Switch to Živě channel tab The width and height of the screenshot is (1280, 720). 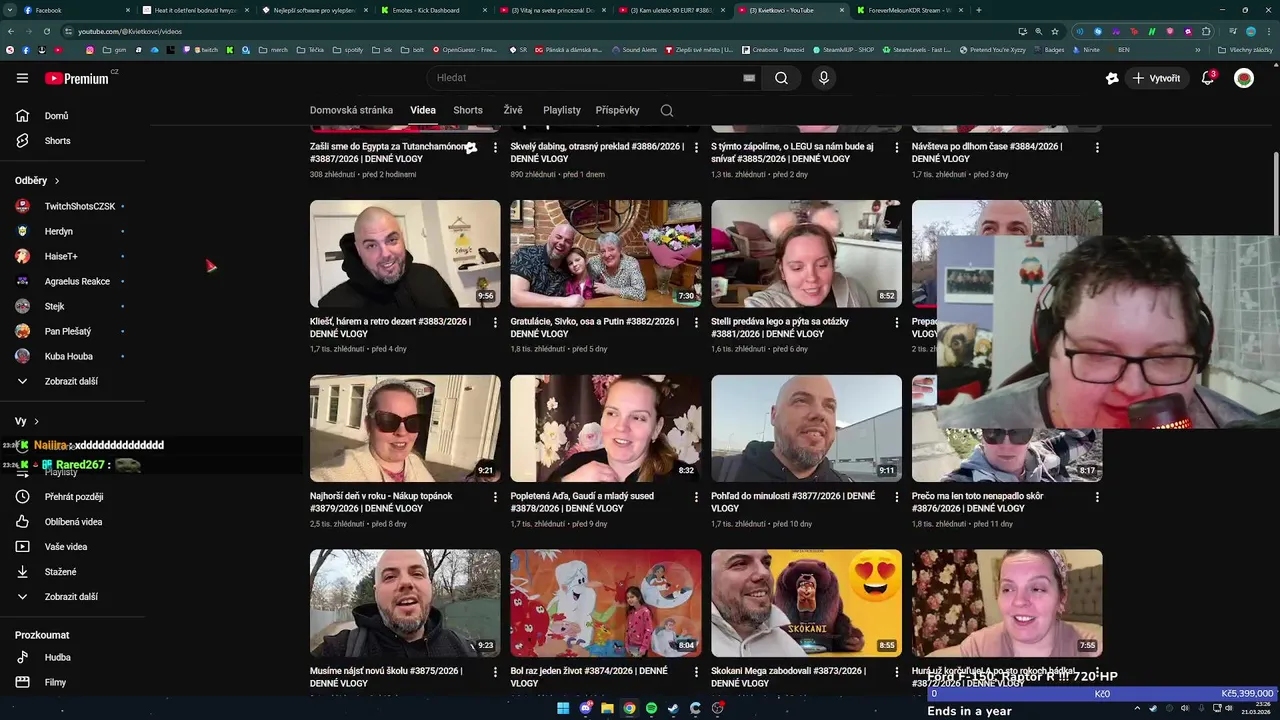(x=513, y=110)
